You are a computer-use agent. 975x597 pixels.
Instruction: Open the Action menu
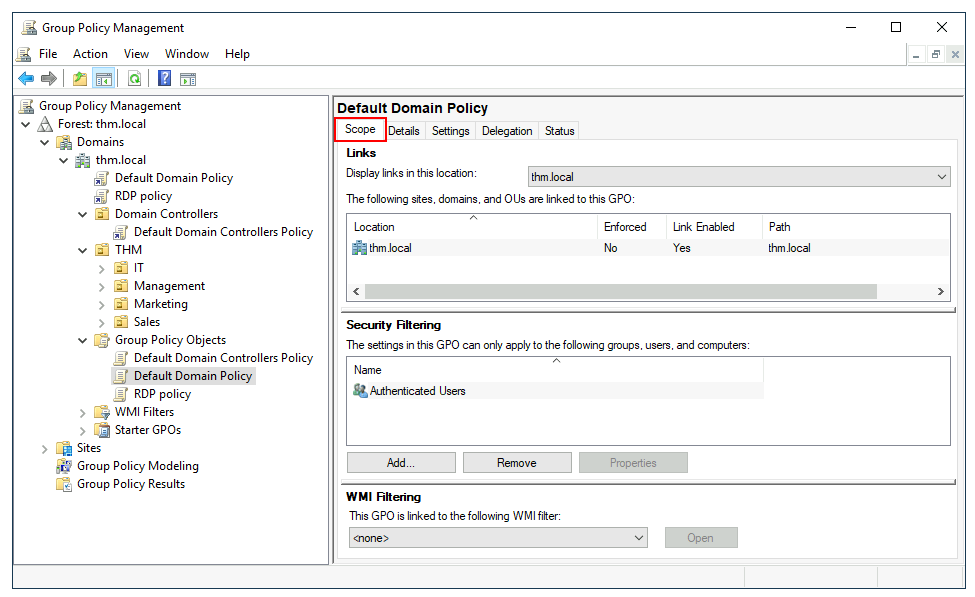[x=90, y=54]
